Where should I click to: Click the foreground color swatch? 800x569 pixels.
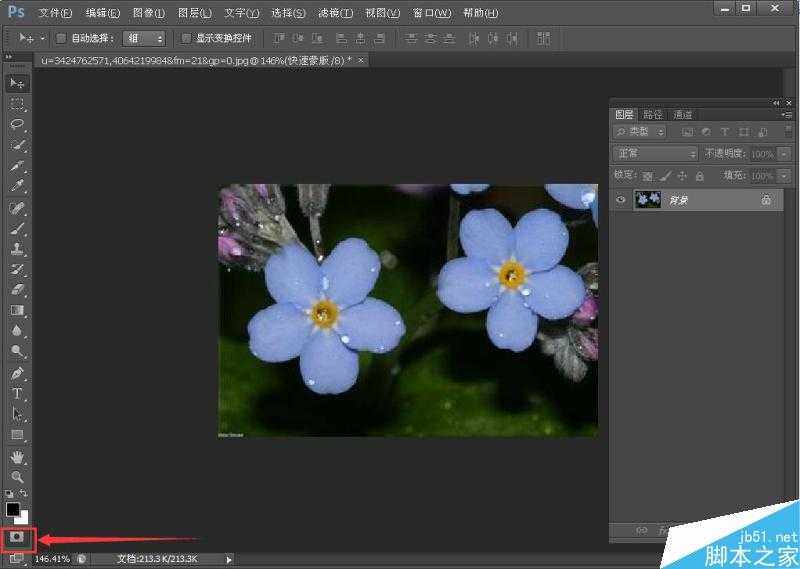tap(13, 509)
